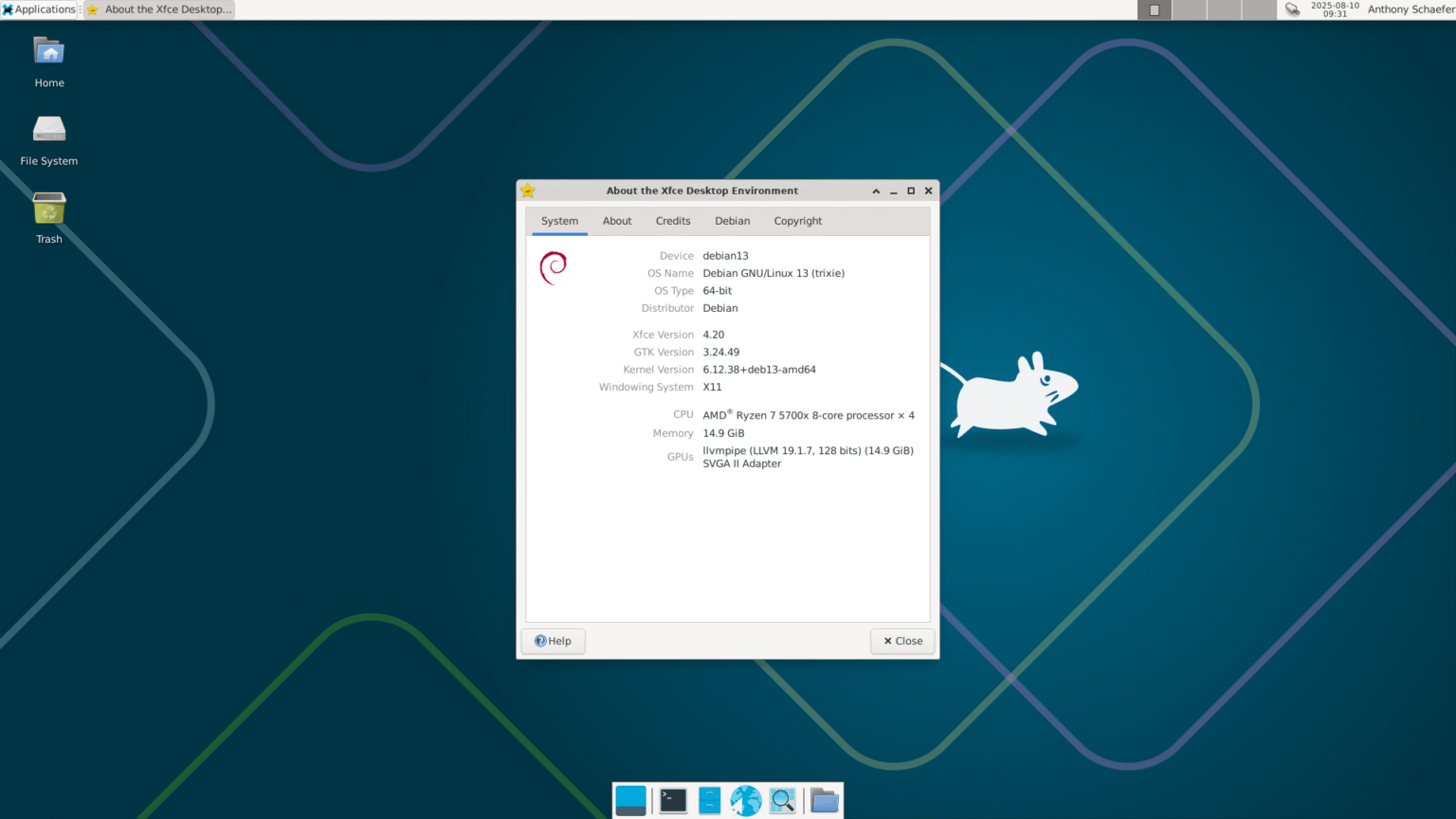Open the Web Browser from the dock
Screen dimensions: 1456x819
pos(746,801)
